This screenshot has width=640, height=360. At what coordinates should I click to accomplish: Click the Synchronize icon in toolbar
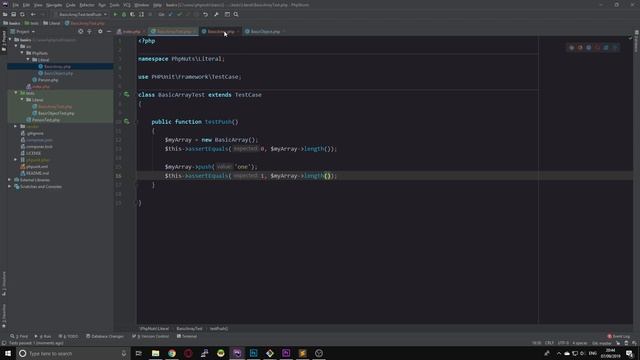coord(22,14)
